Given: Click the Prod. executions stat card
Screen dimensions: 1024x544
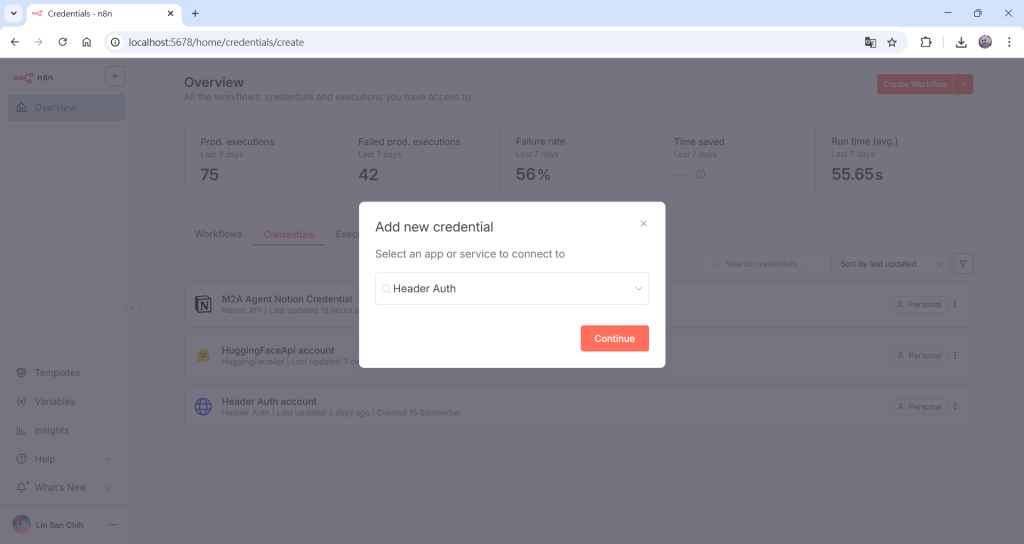Looking at the screenshot, I should click(263, 159).
